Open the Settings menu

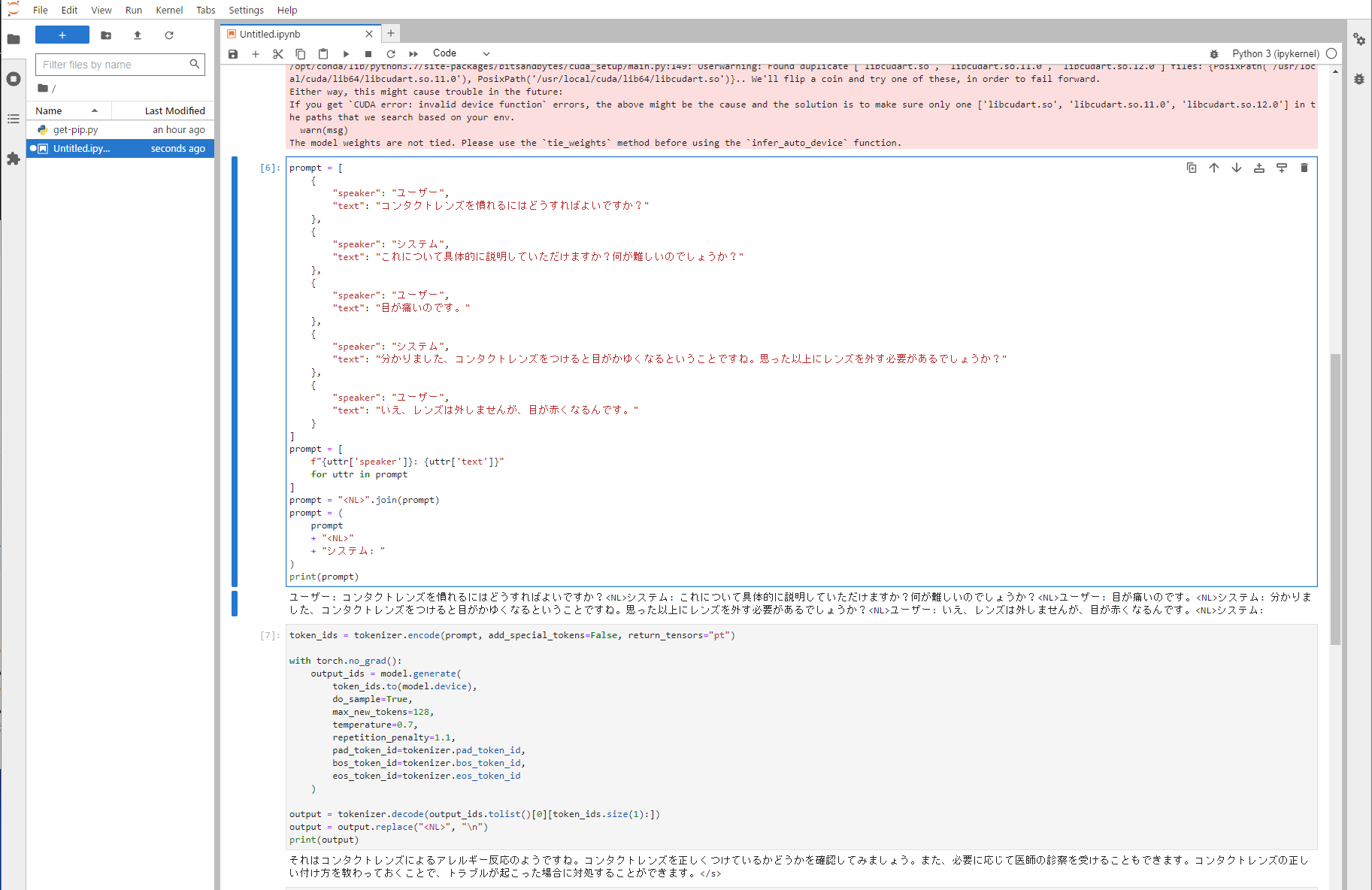247,10
